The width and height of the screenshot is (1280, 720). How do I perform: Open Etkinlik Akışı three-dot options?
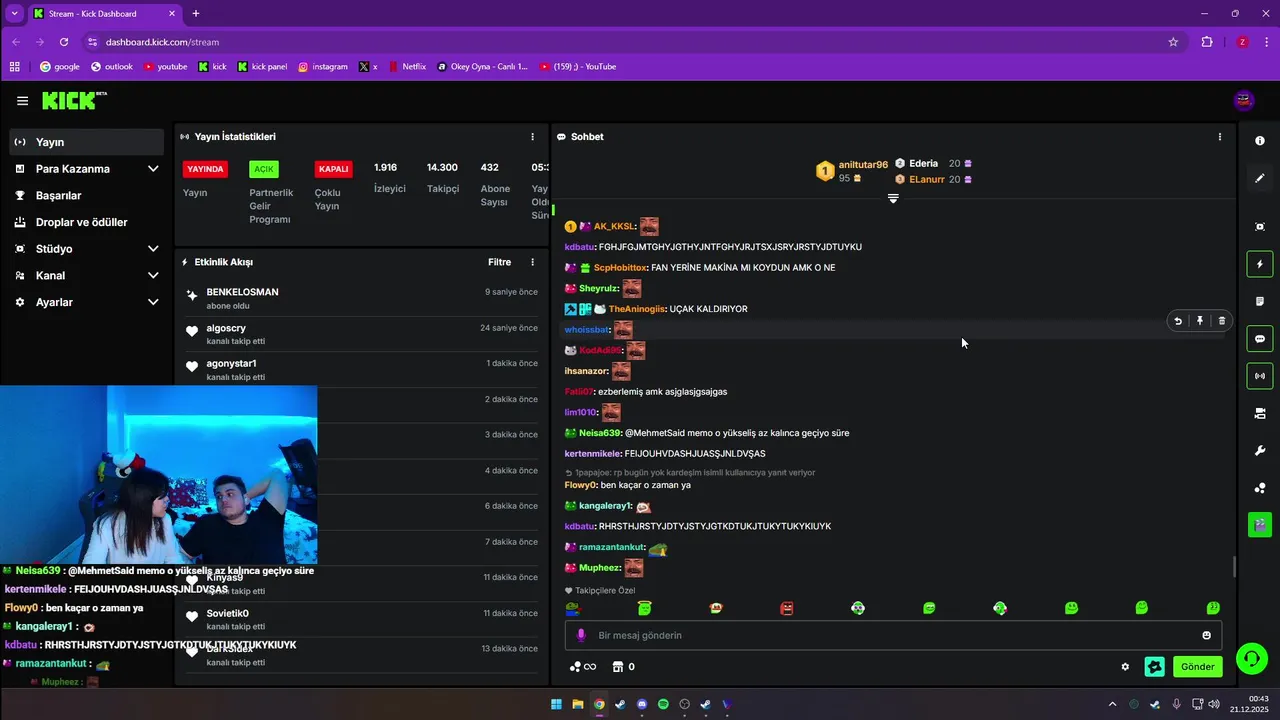point(532,262)
